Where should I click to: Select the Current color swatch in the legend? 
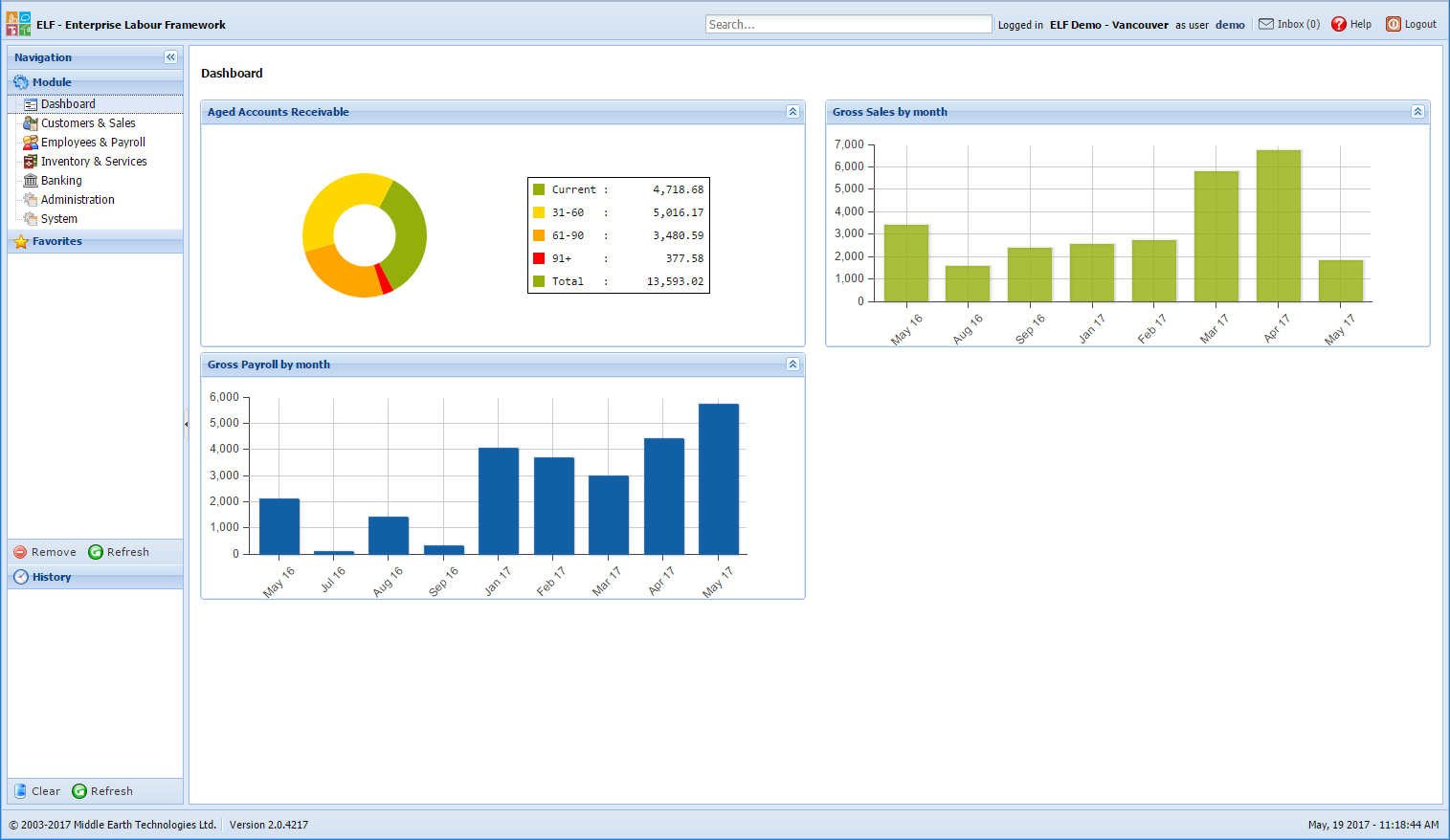coord(539,189)
